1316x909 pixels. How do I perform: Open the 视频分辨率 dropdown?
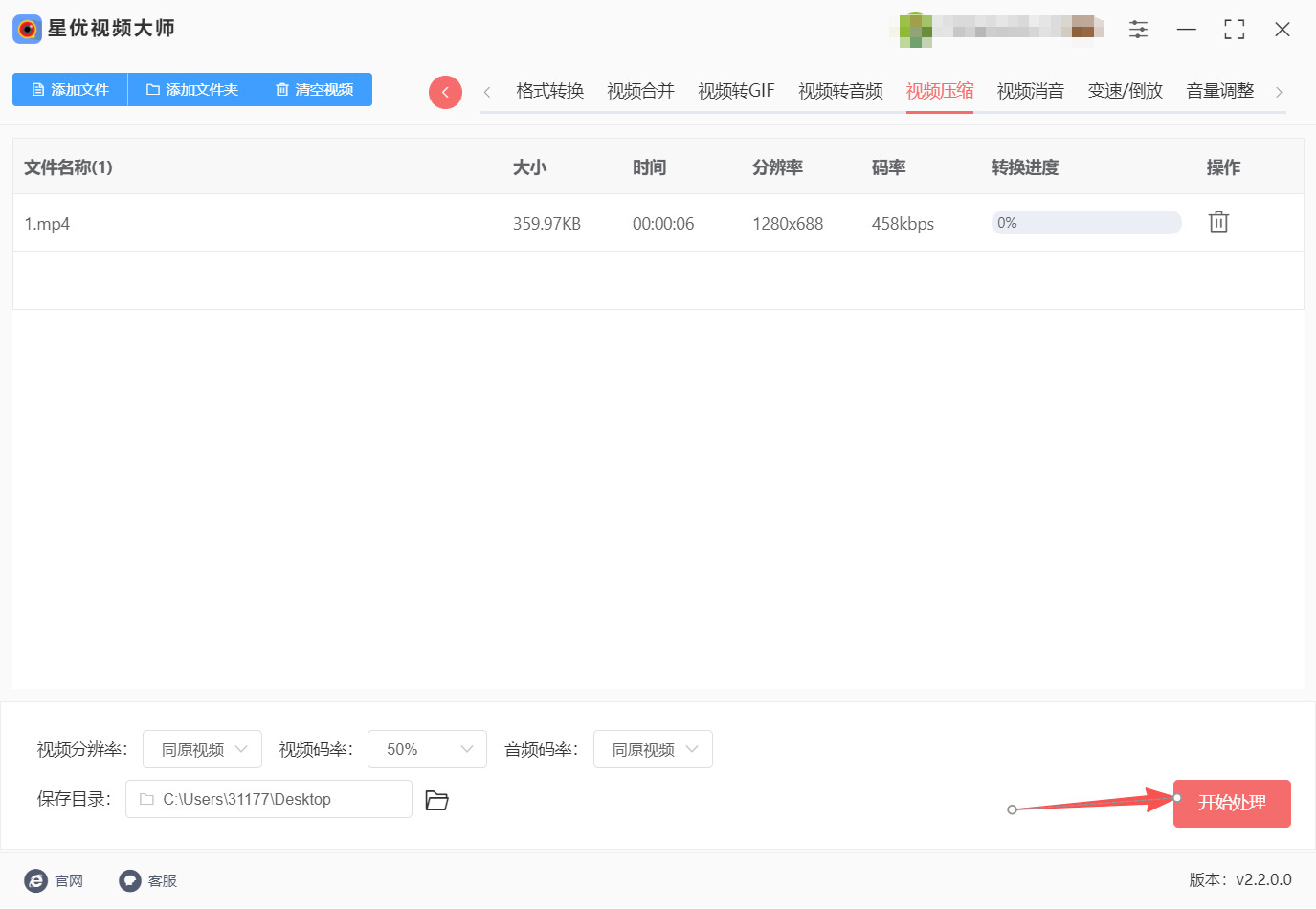coord(202,749)
